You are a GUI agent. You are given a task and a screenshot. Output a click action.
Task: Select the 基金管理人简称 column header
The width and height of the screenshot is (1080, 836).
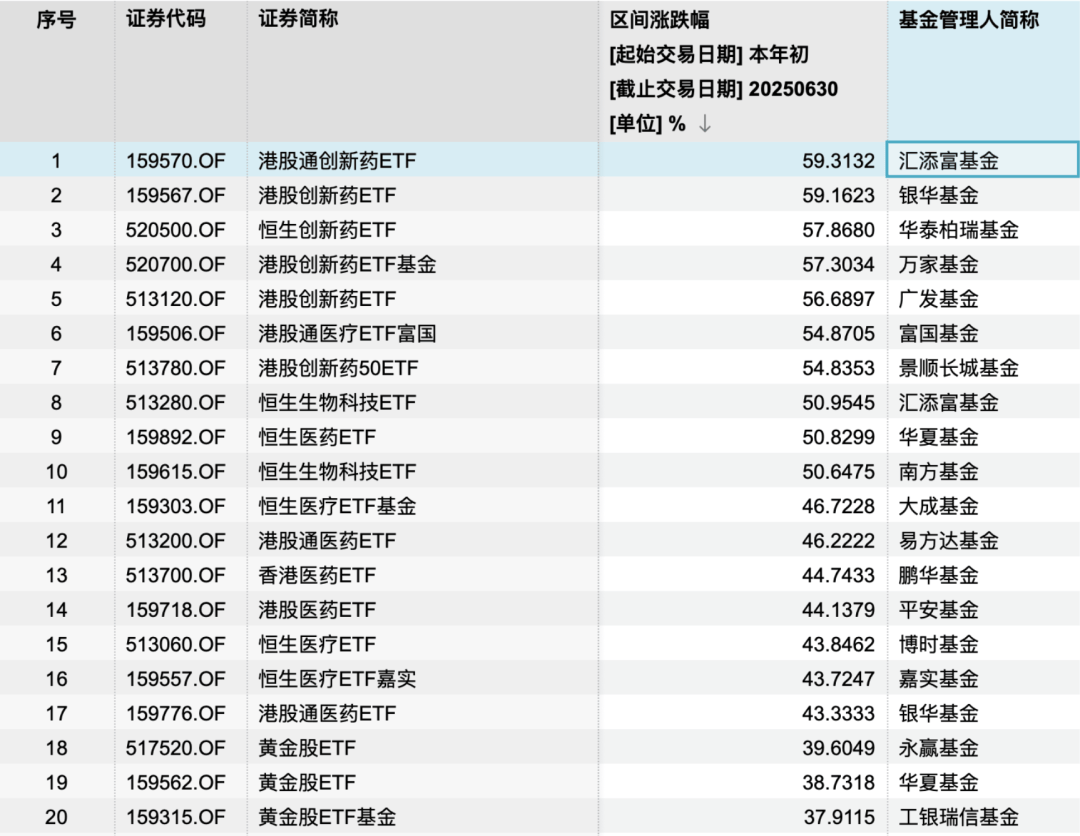[969, 20]
